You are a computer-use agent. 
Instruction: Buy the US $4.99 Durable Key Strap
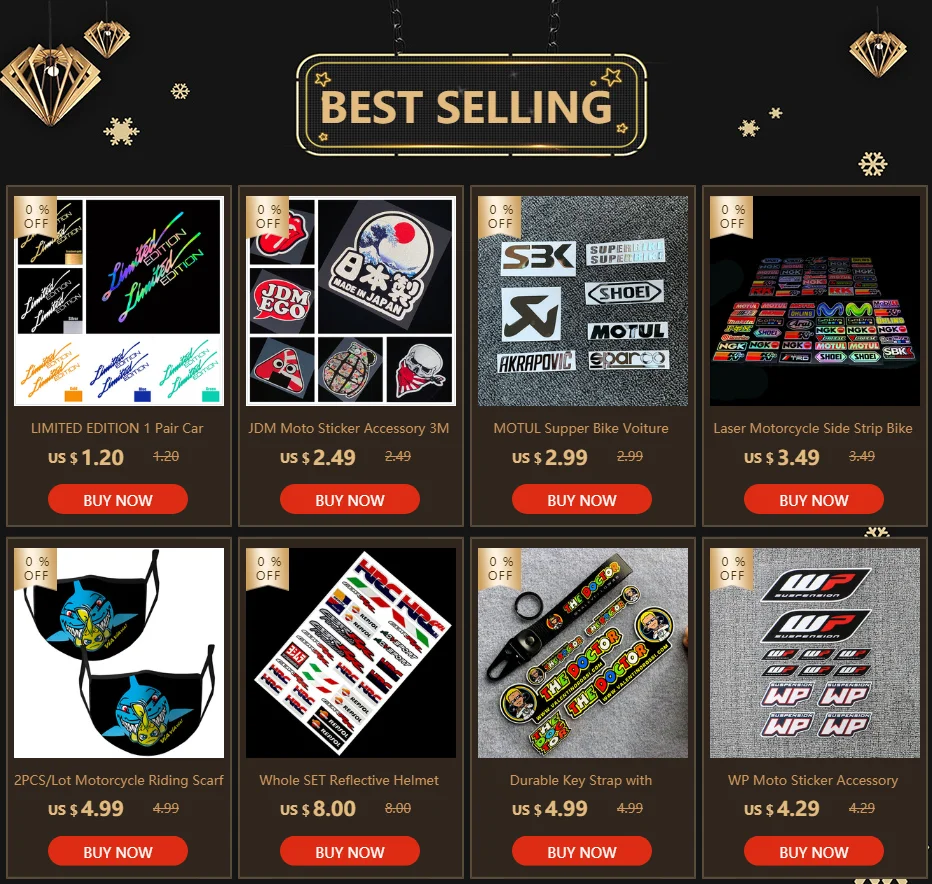tap(581, 851)
